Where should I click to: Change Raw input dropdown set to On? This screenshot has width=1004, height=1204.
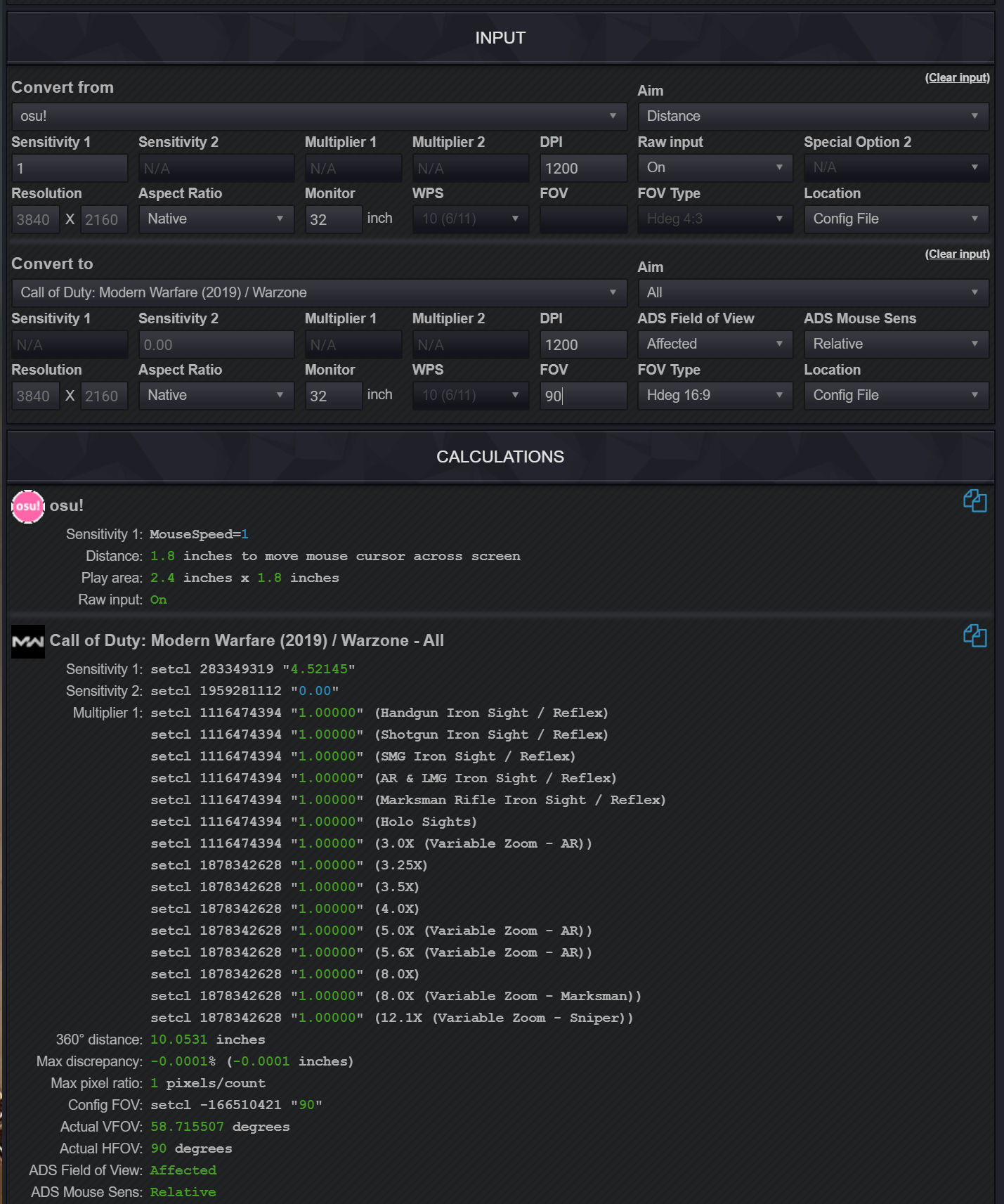pyautogui.click(x=715, y=167)
